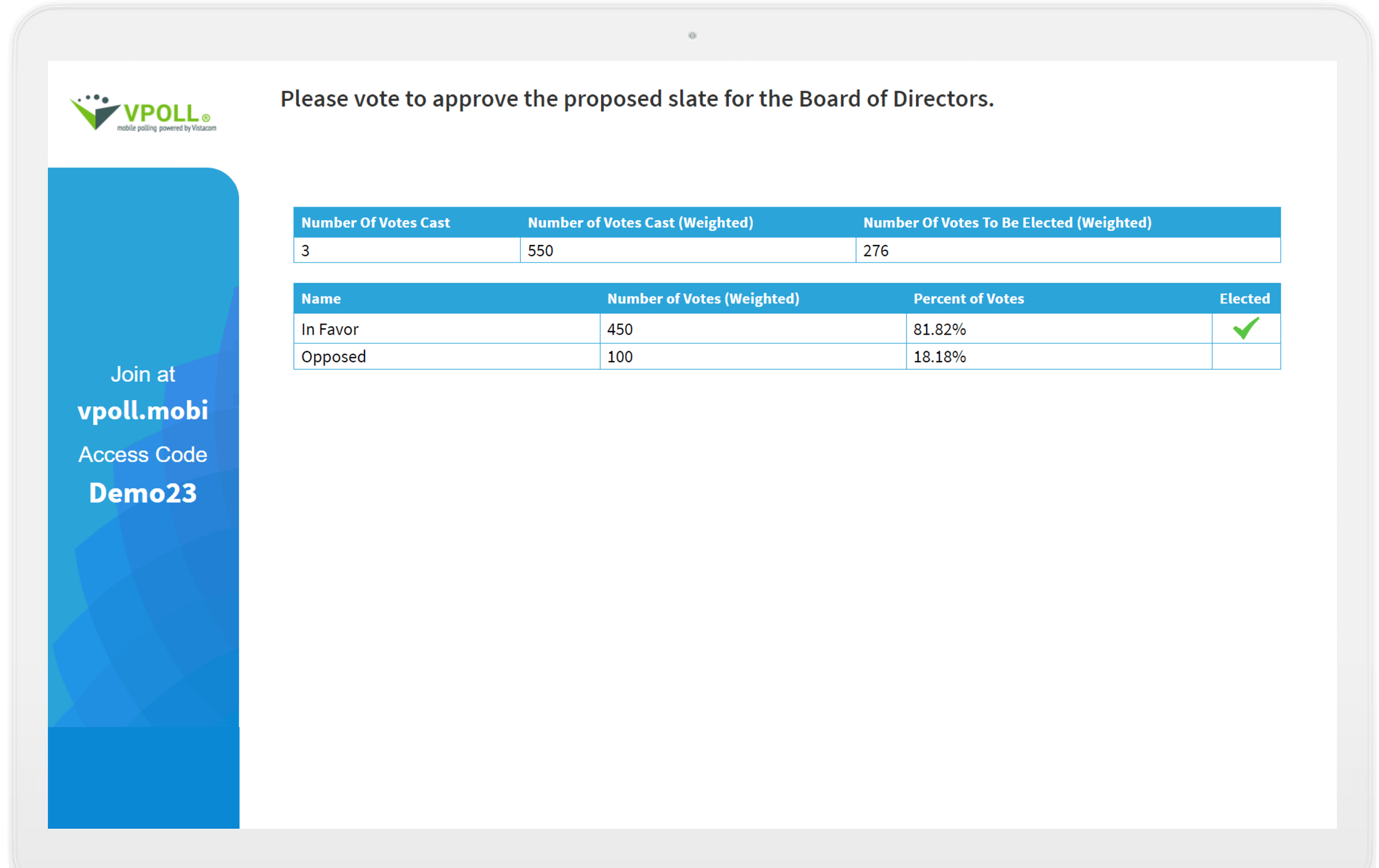The image size is (1379, 868).
Task: Select the Name column header
Action: 321,299
